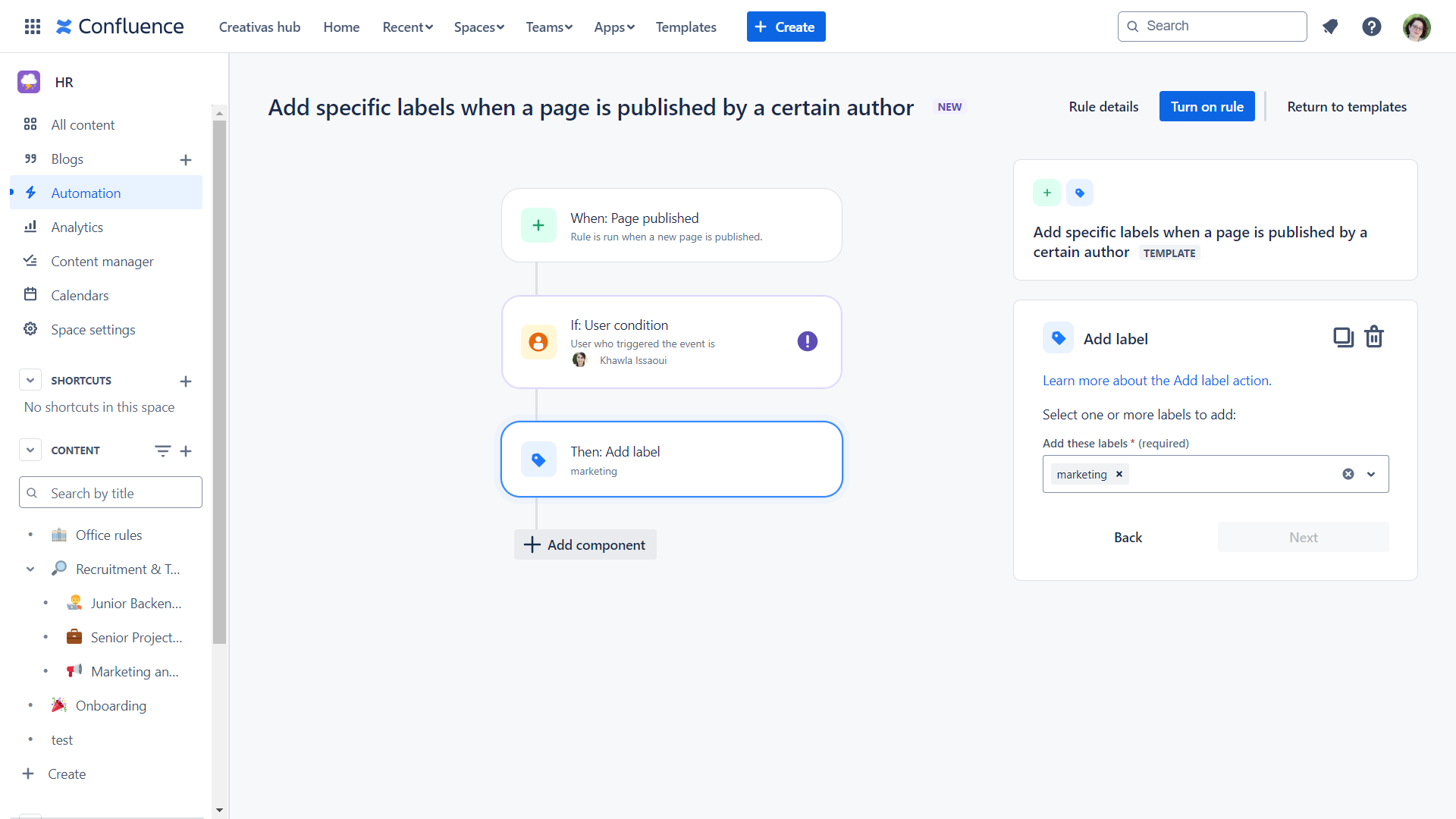
Task: Open Templates in the top navigation
Action: 686,27
